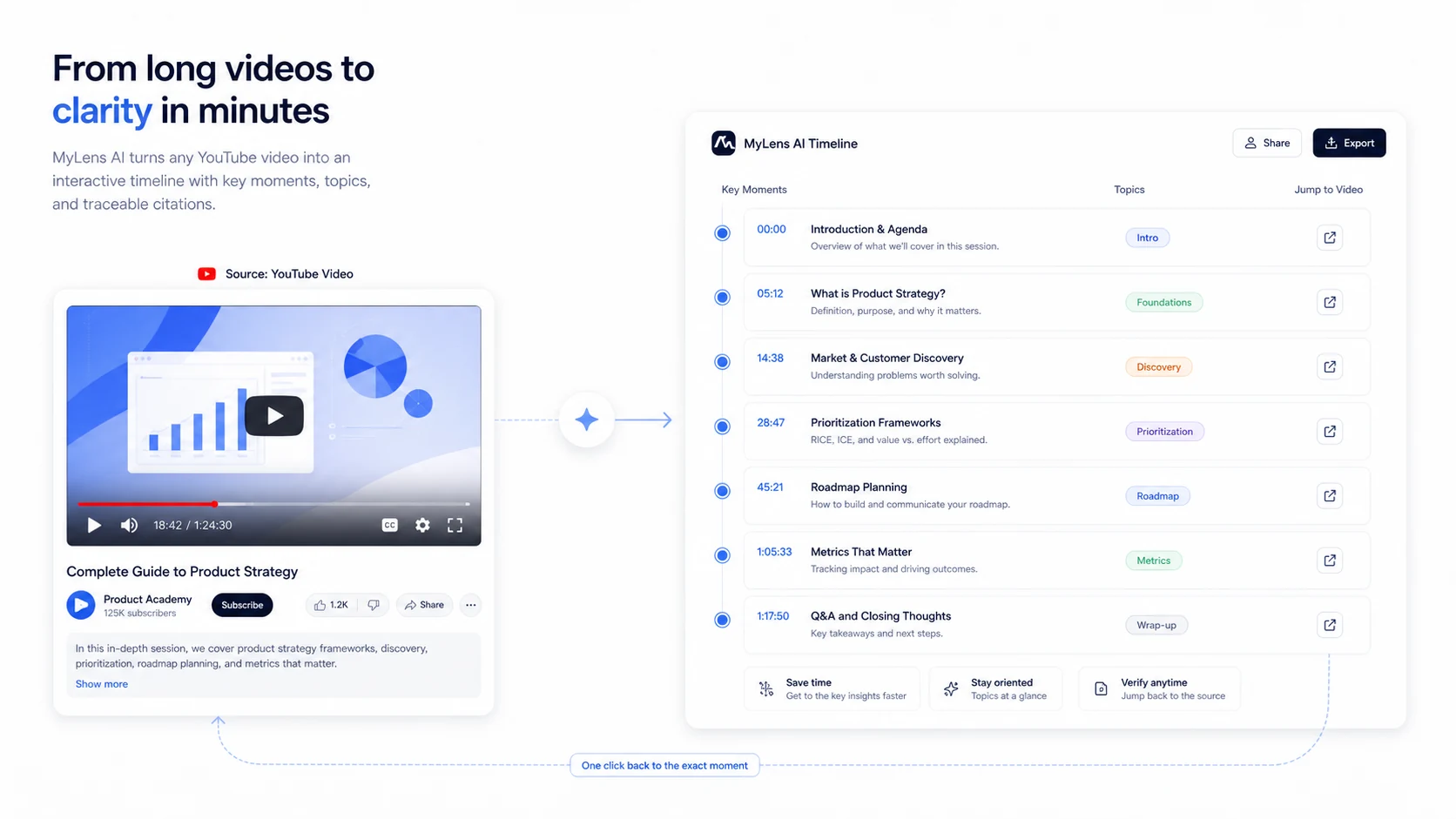Open the three-dot more options menu
Viewport: 1456px width, 819px height.
click(x=470, y=605)
